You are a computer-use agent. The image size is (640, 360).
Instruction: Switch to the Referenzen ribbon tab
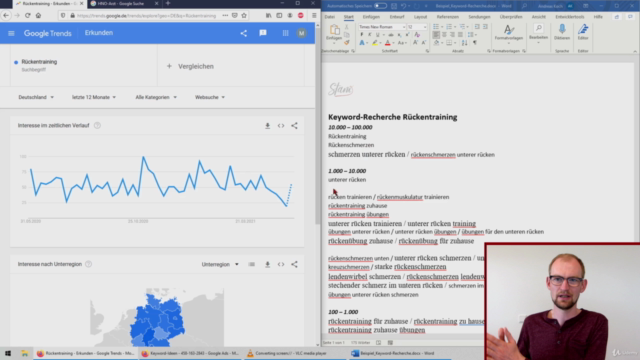click(448, 17)
